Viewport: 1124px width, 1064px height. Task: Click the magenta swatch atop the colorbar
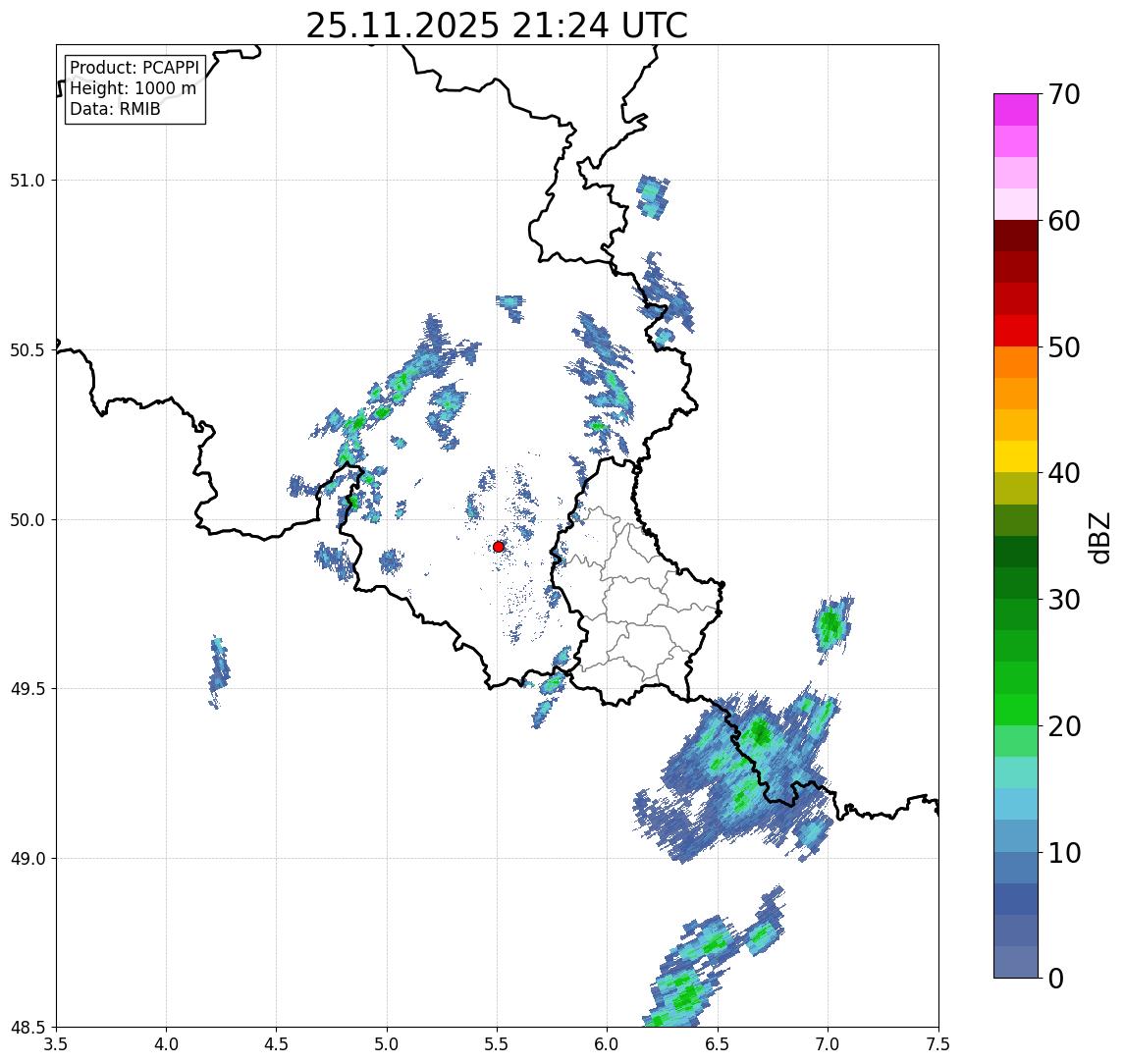tap(1016, 110)
